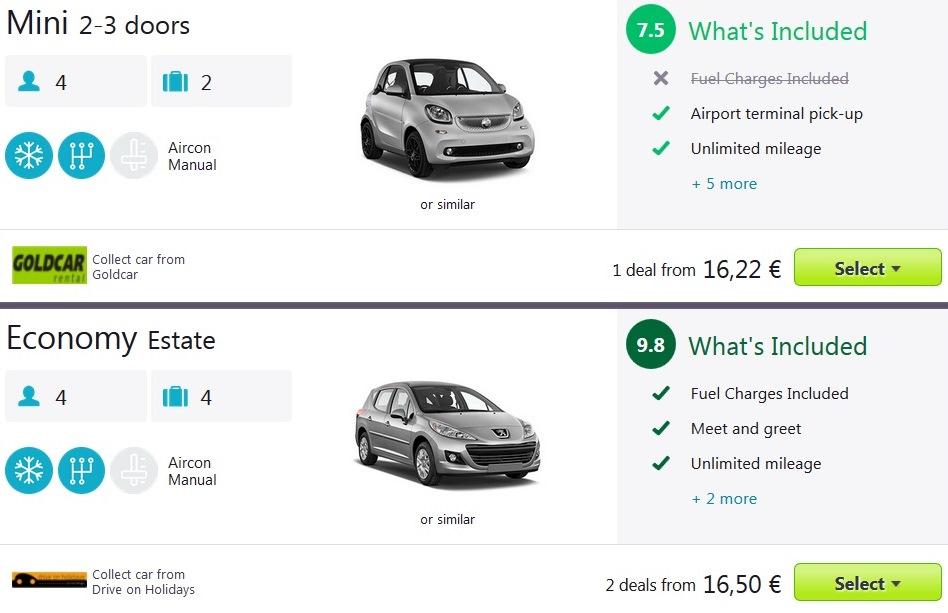This screenshot has width=948, height=613.
Task: Click the aircon snowflake icon on Economy Estate
Action: pyautogui.click(x=29, y=470)
